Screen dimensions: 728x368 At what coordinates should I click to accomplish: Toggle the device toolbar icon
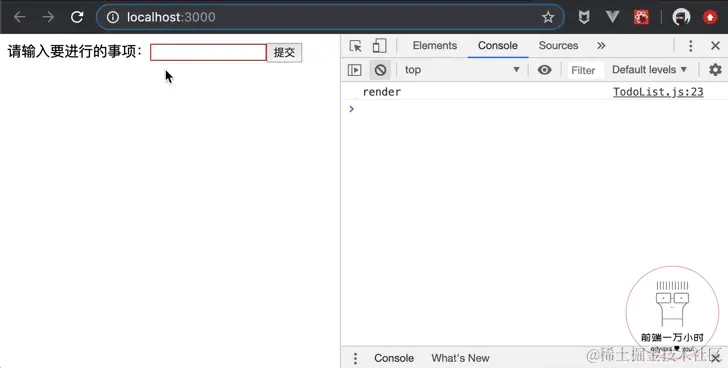pyautogui.click(x=379, y=45)
